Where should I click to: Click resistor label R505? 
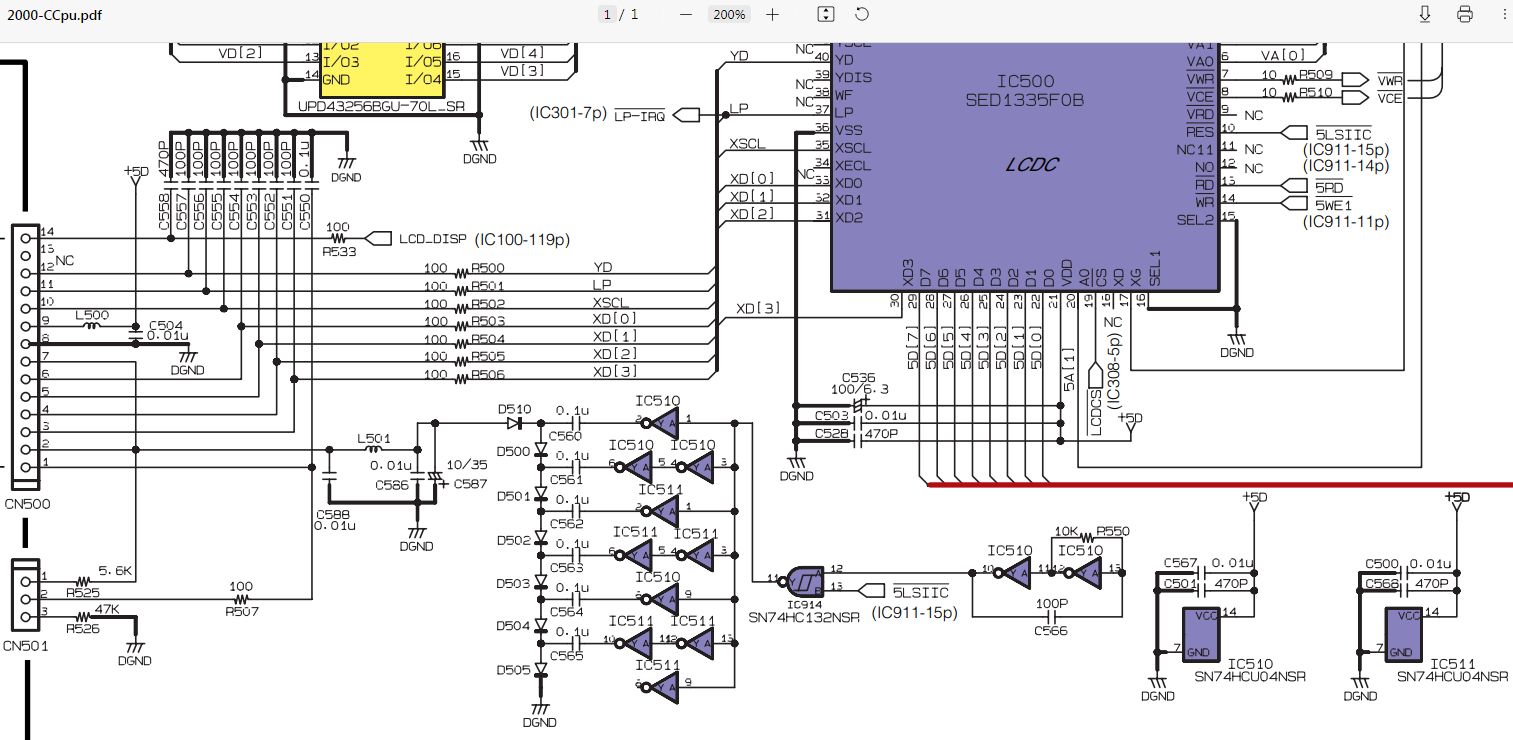(487, 356)
